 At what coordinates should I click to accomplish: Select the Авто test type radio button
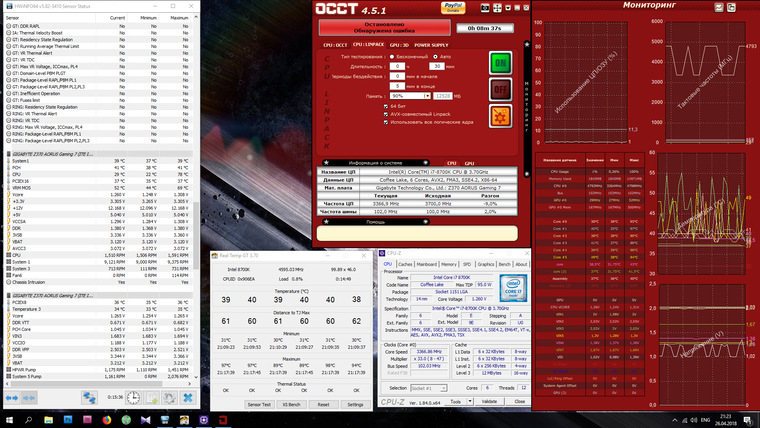click(435, 57)
